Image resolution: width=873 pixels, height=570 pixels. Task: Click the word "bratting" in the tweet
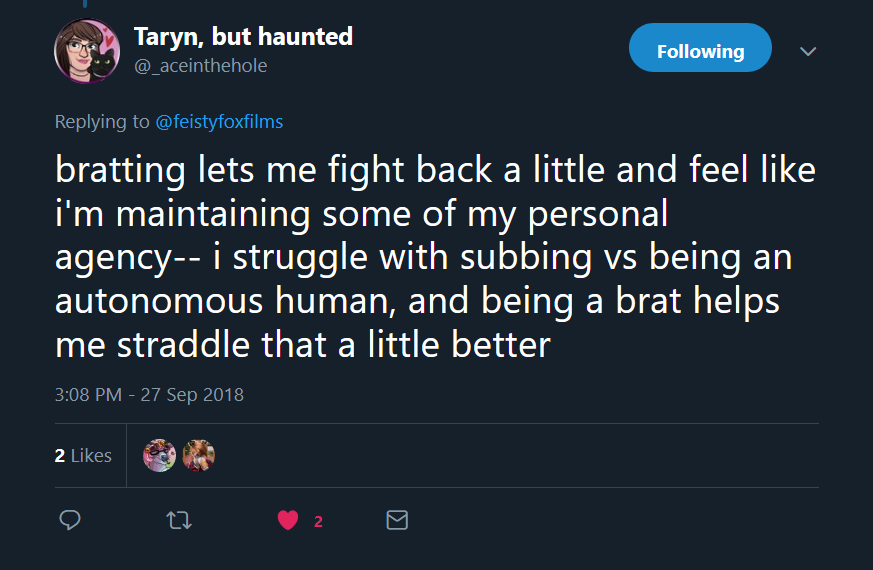click(120, 170)
